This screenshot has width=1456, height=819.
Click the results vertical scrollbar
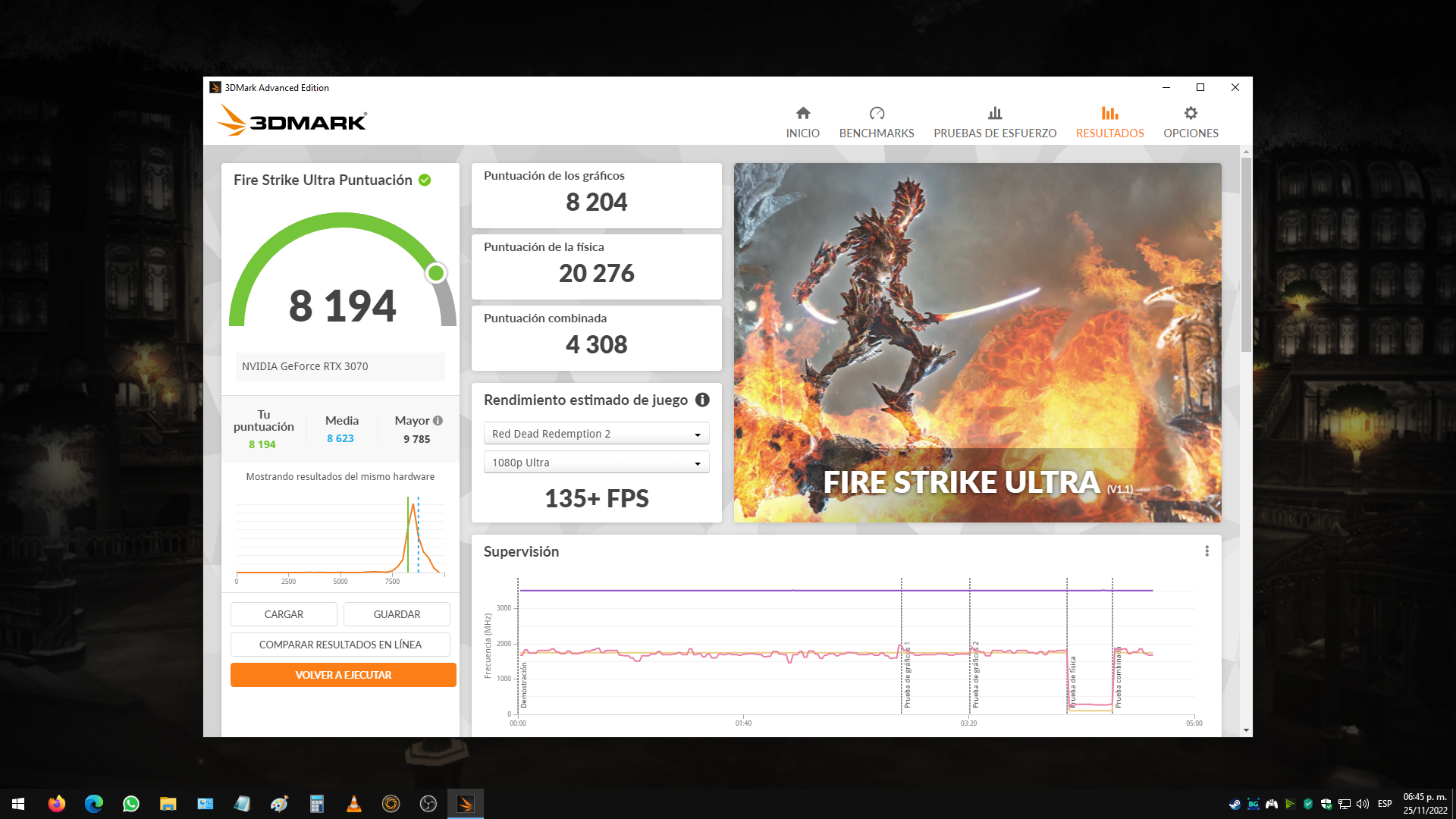1246,254
